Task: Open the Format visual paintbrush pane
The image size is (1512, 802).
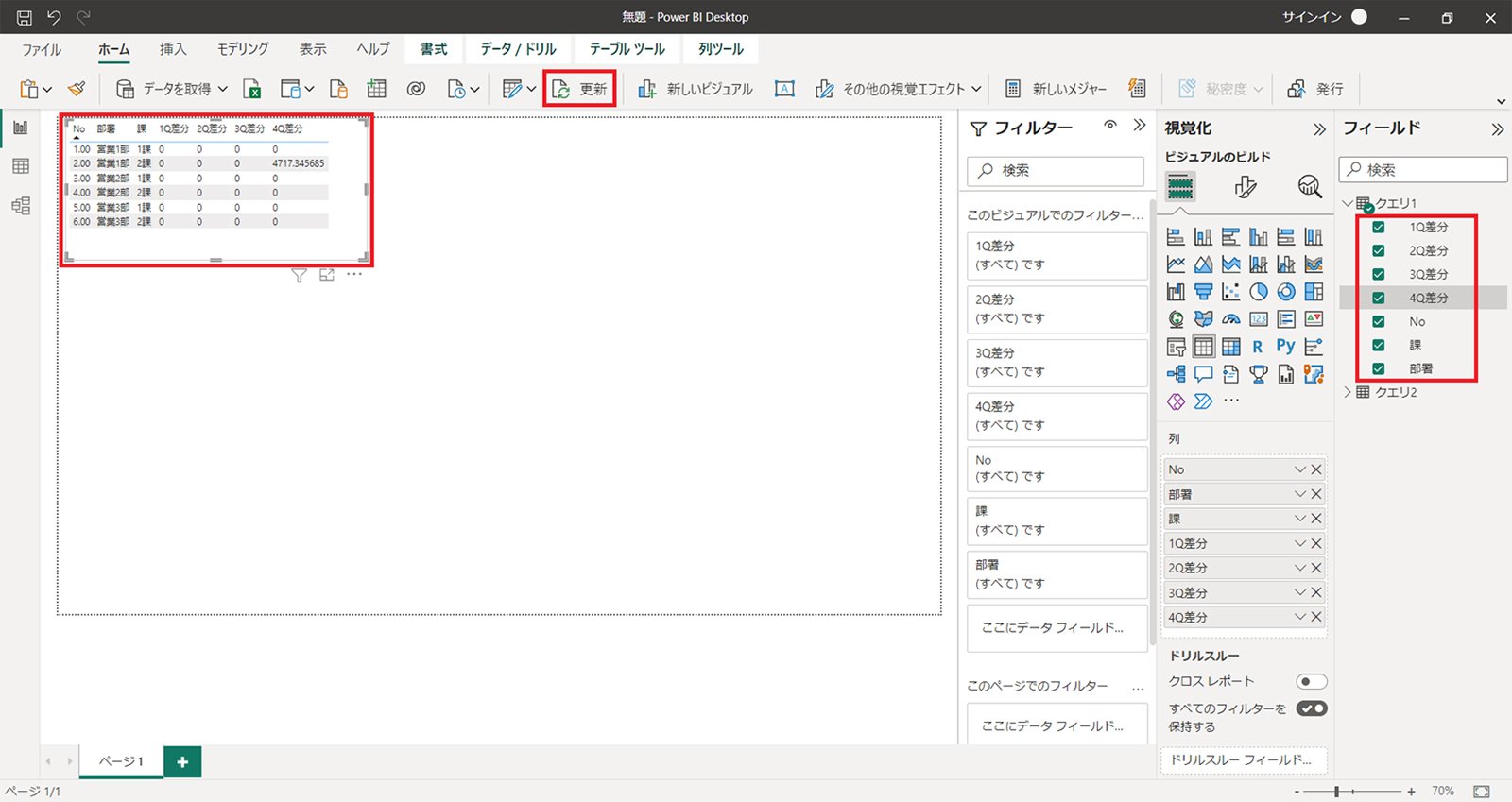Action: [1246, 187]
